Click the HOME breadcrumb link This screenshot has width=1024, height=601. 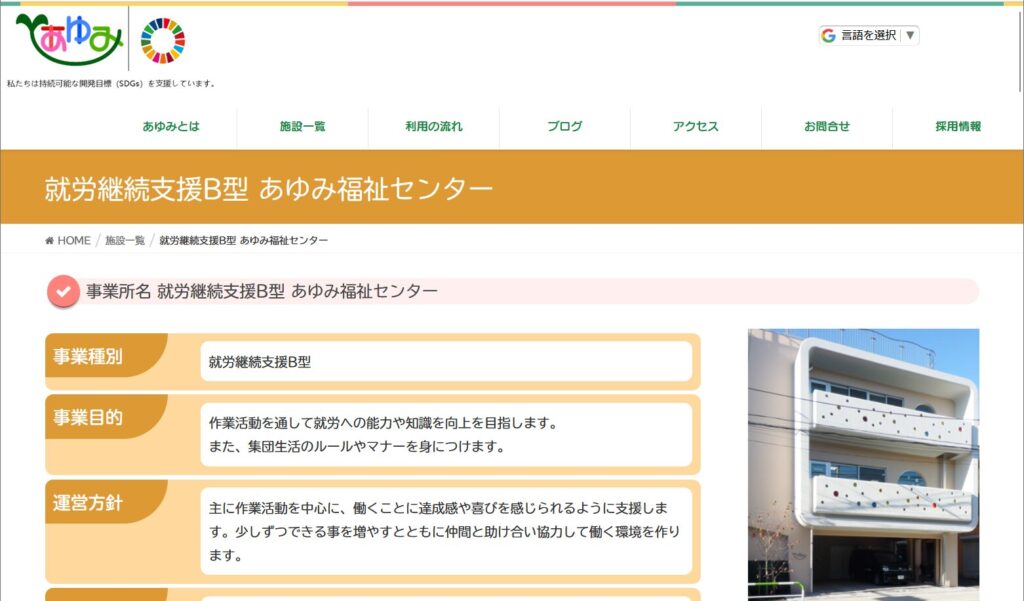[x=74, y=241]
